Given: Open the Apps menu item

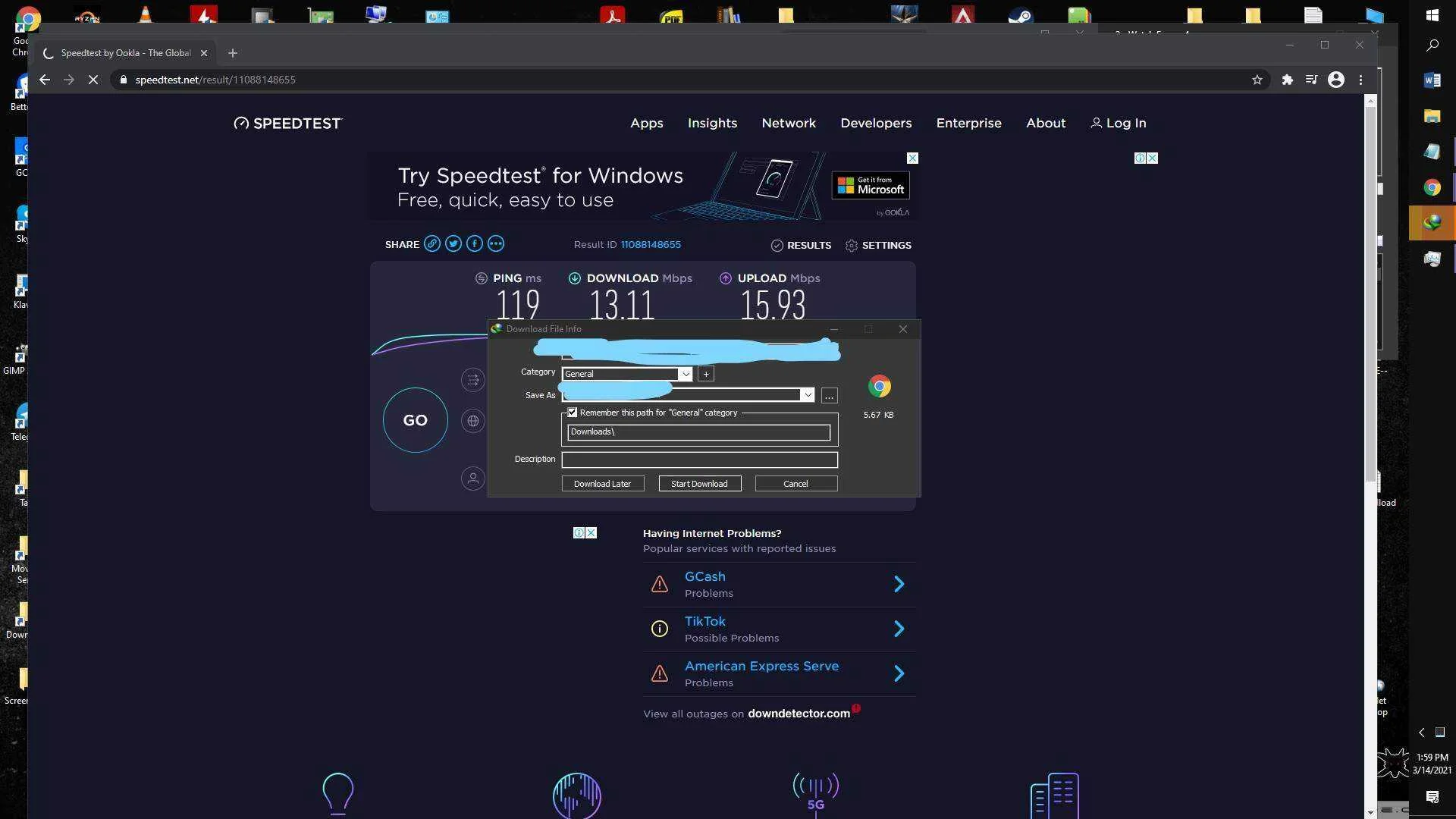Looking at the screenshot, I should (647, 123).
